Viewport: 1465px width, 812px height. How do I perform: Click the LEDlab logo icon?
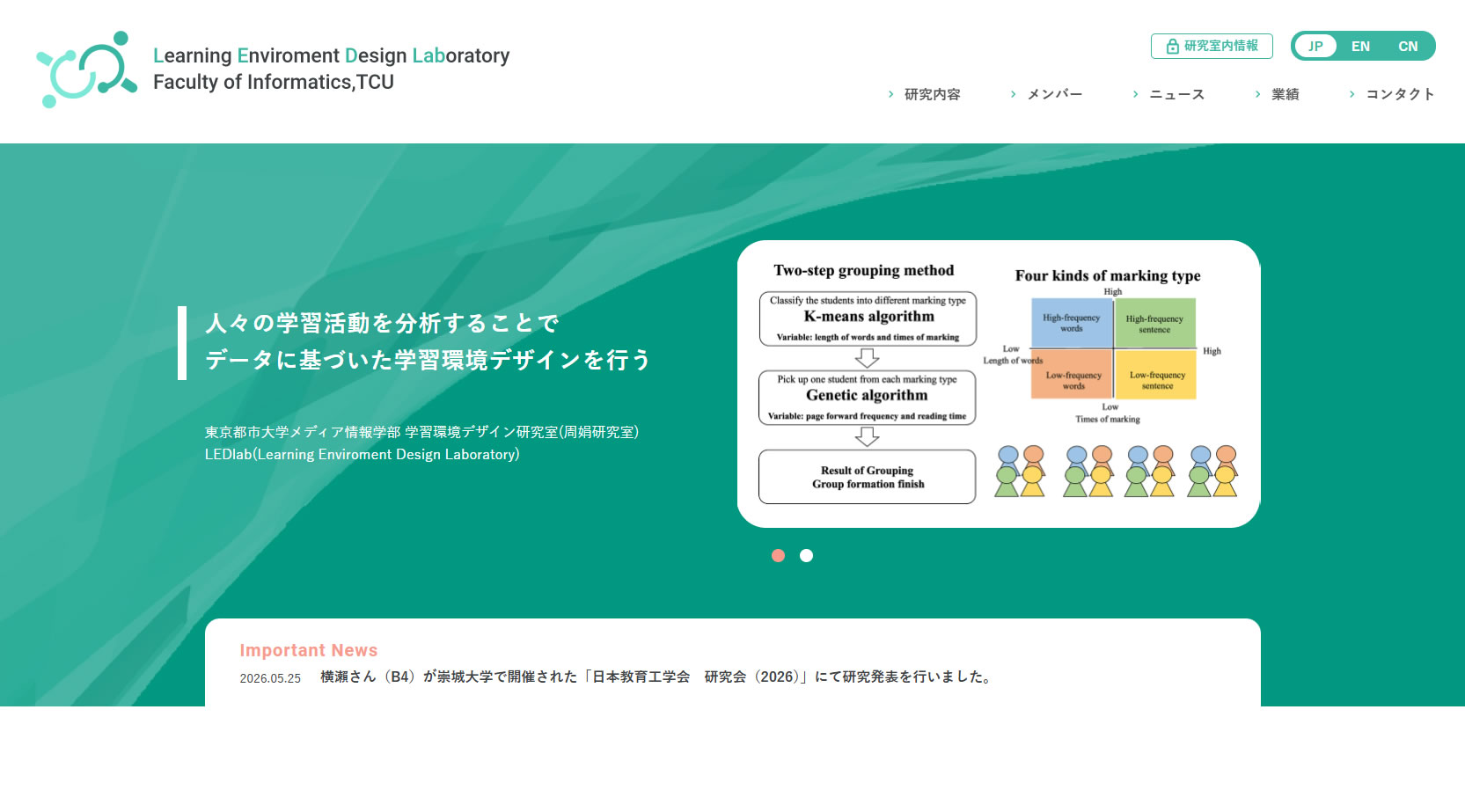pyautogui.click(x=86, y=69)
